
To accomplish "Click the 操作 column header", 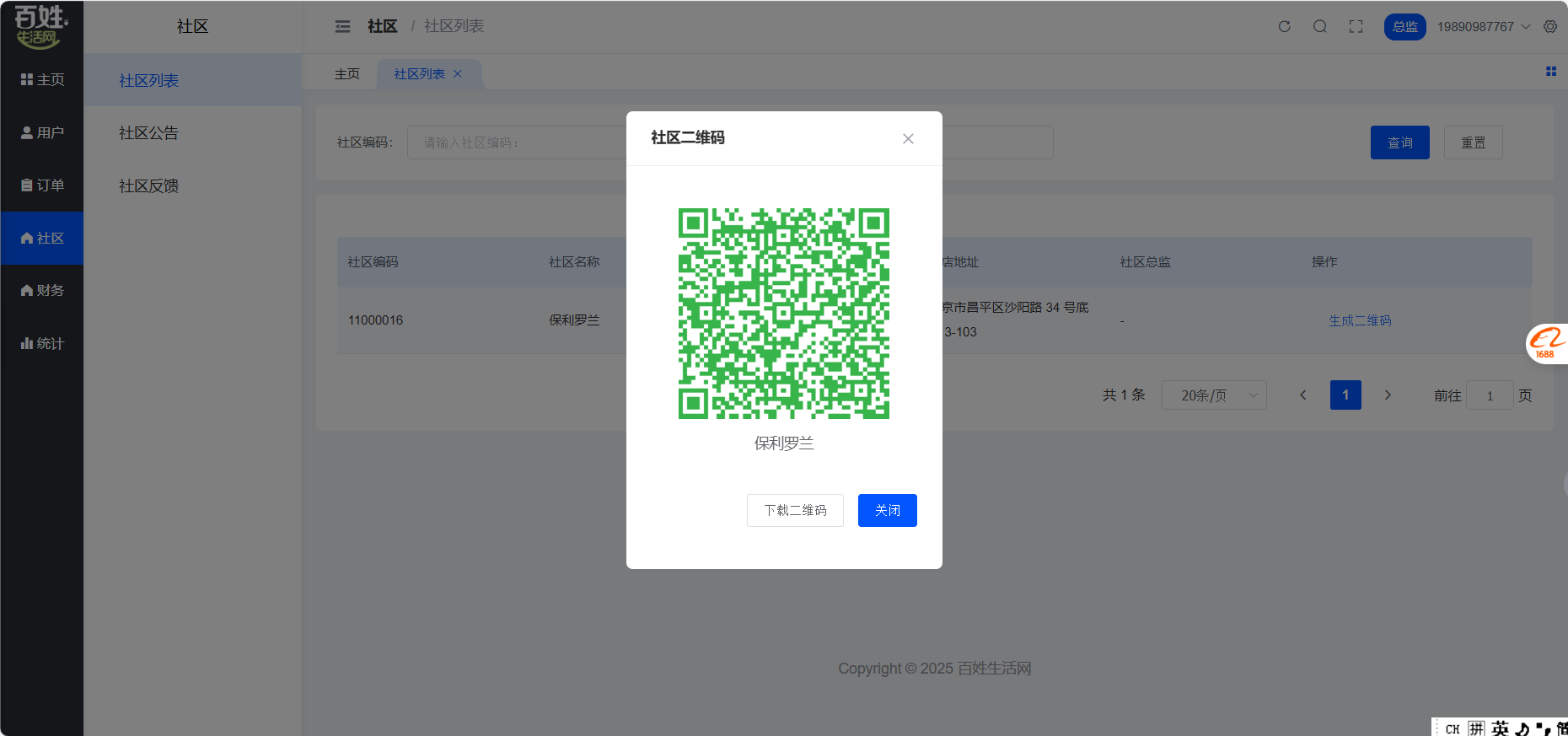I will [1324, 262].
